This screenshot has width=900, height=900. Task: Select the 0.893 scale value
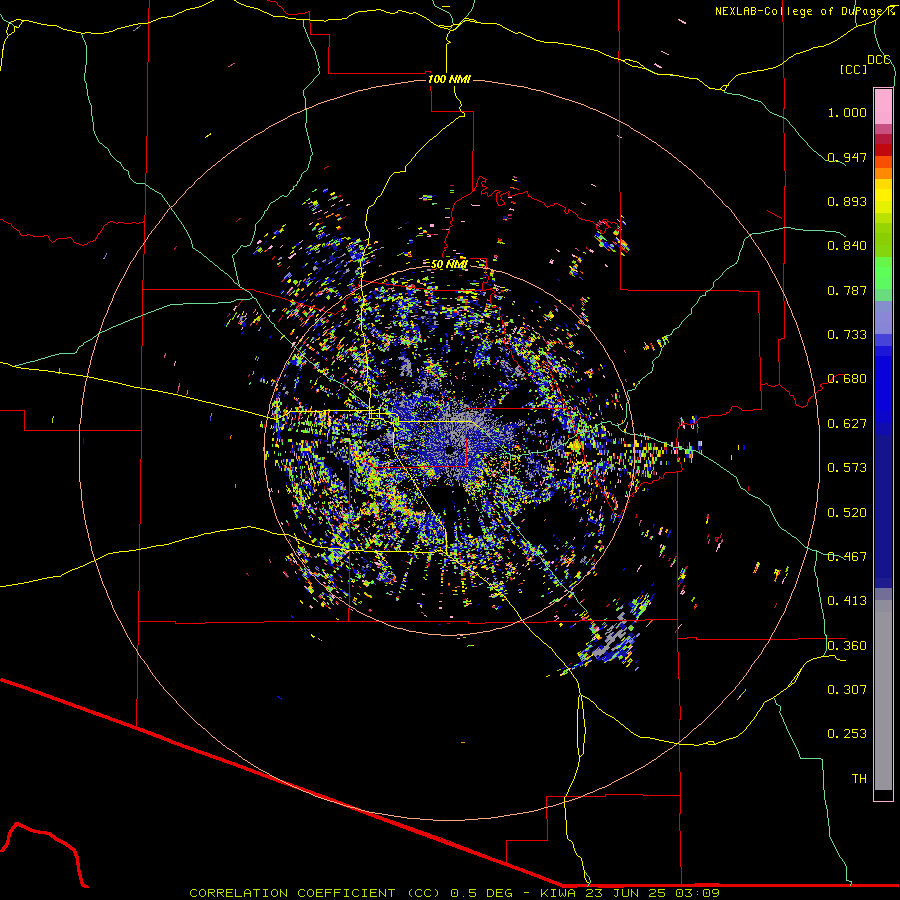pos(847,201)
